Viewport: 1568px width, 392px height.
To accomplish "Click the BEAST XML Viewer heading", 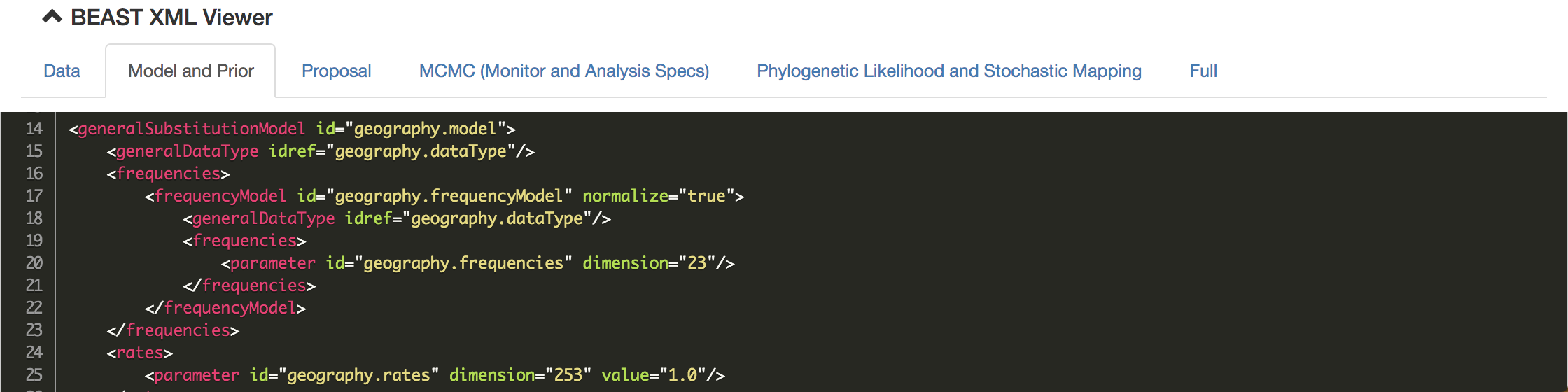I will 171,17.
